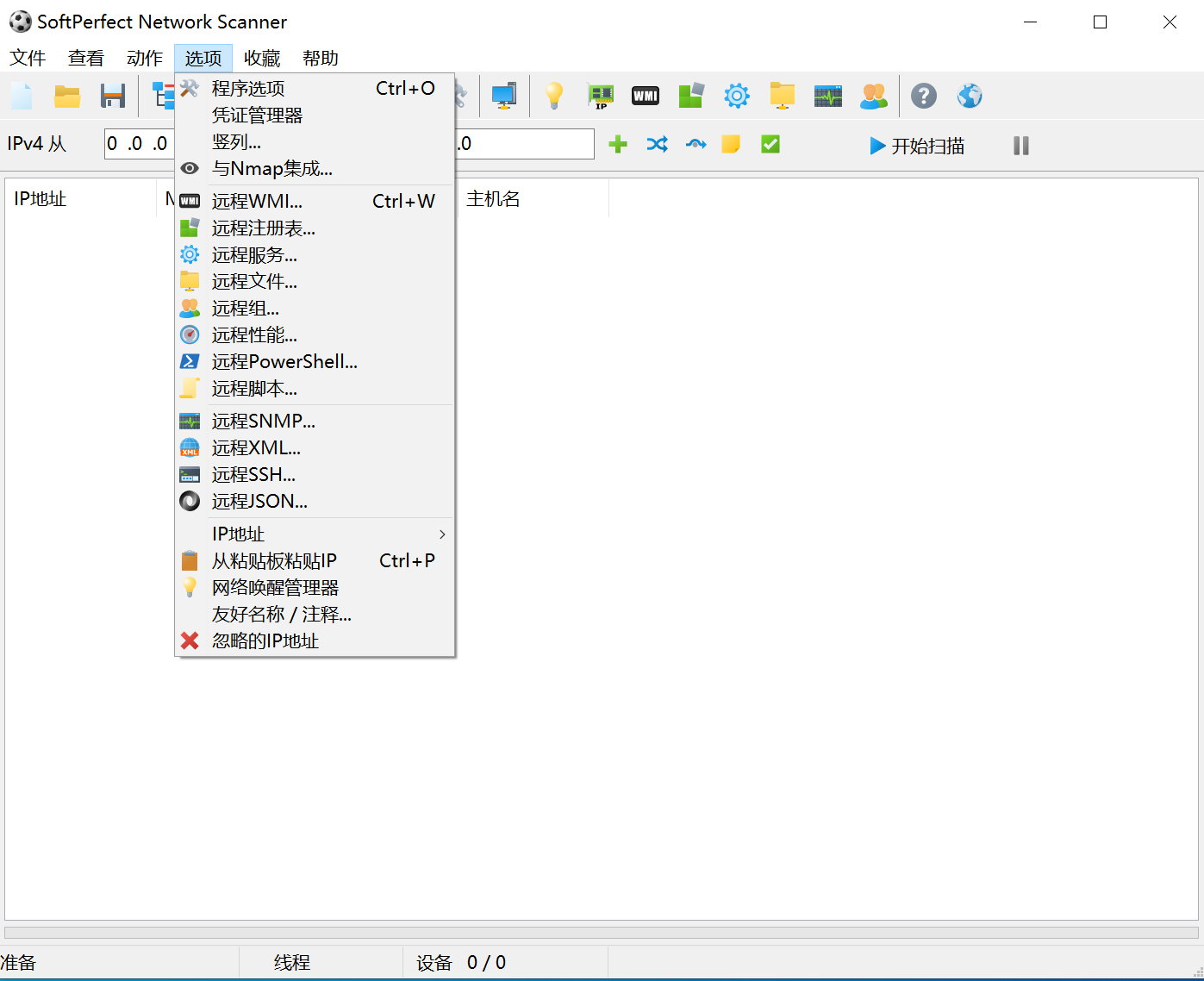1204x981 pixels.
Task: Click the network computer monitor toolbar icon
Action: [x=504, y=96]
